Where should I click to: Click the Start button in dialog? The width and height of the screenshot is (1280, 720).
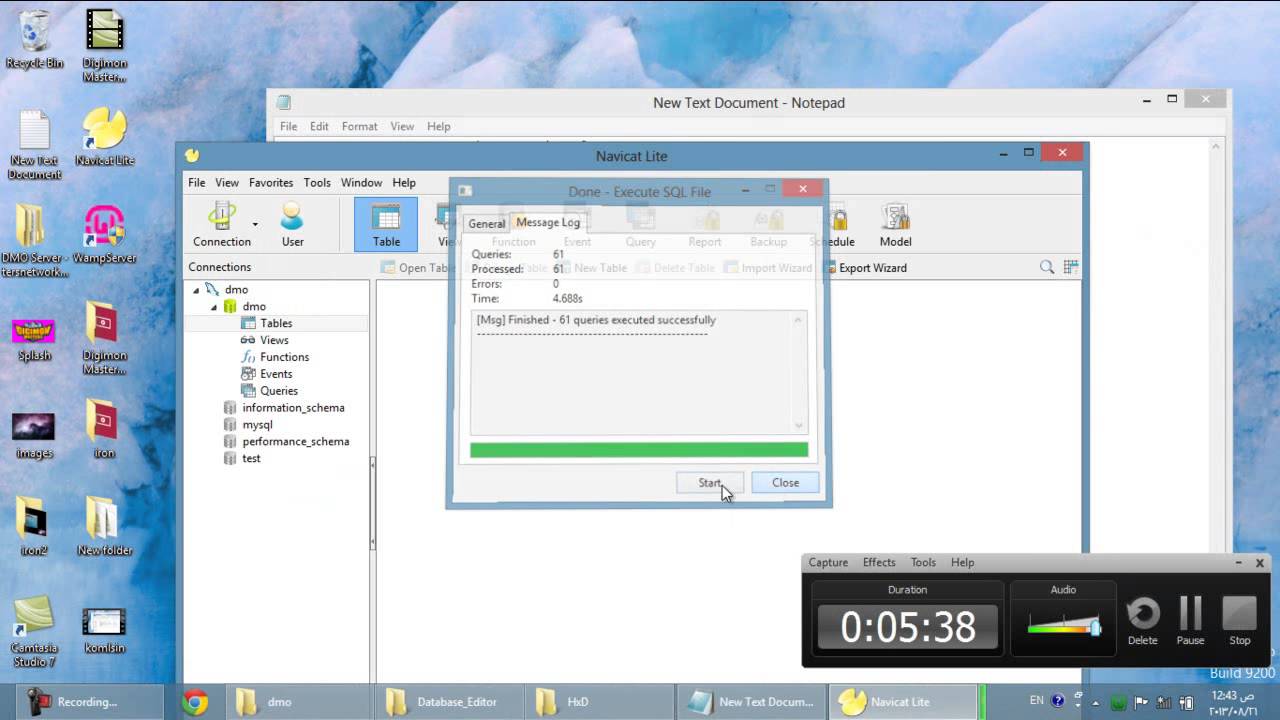709,483
